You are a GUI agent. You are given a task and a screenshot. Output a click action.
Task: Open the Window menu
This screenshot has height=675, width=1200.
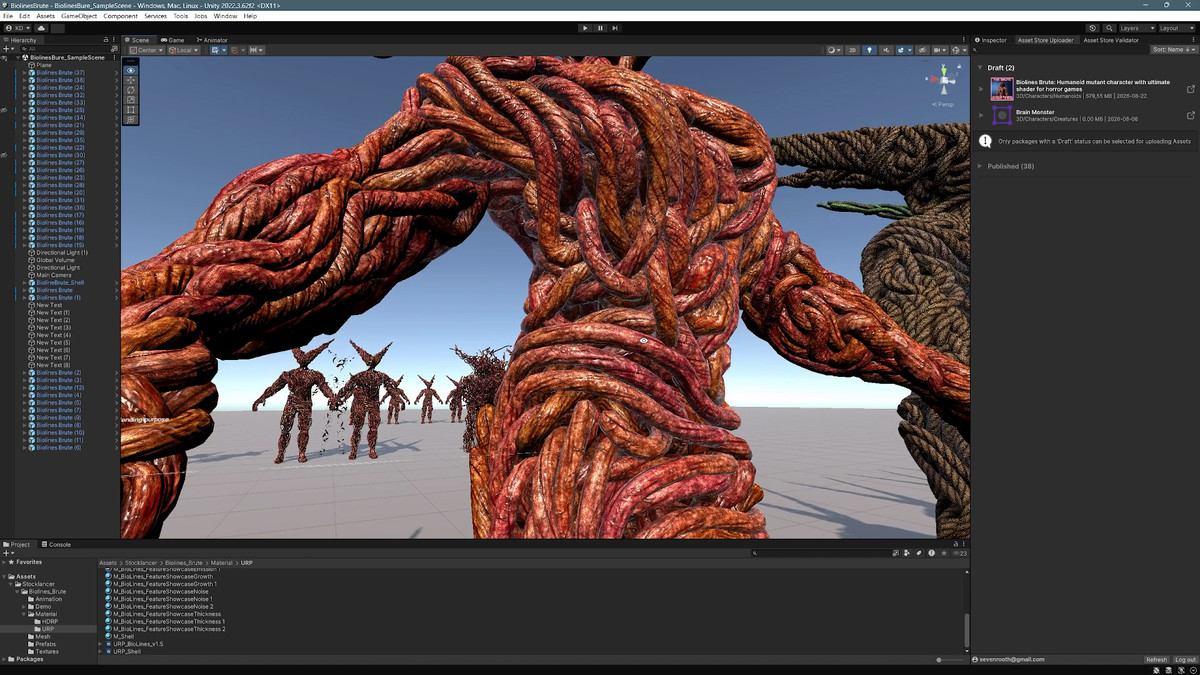click(x=225, y=16)
